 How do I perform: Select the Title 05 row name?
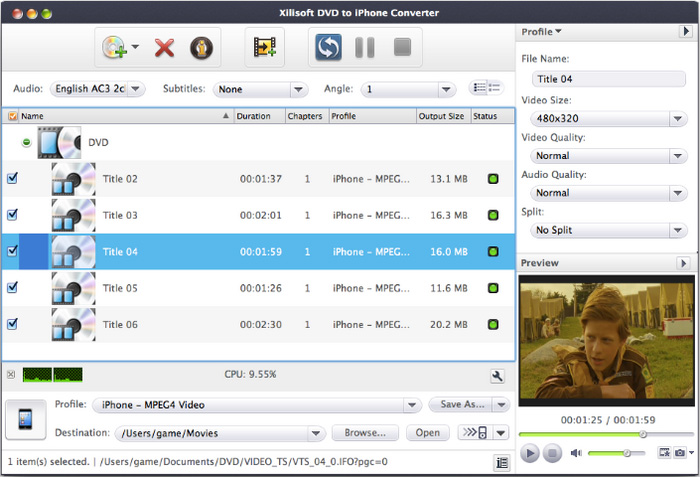coord(120,288)
